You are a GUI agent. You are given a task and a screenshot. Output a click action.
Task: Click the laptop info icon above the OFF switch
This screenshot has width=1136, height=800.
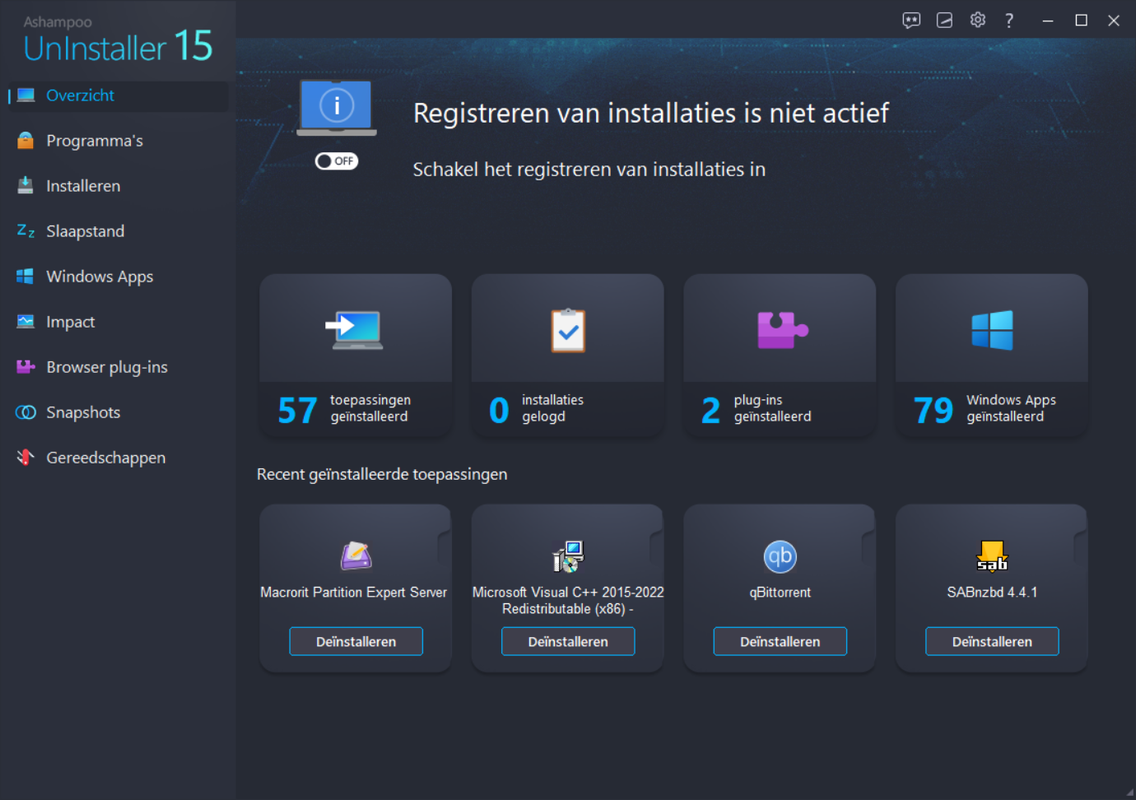click(336, 108)
